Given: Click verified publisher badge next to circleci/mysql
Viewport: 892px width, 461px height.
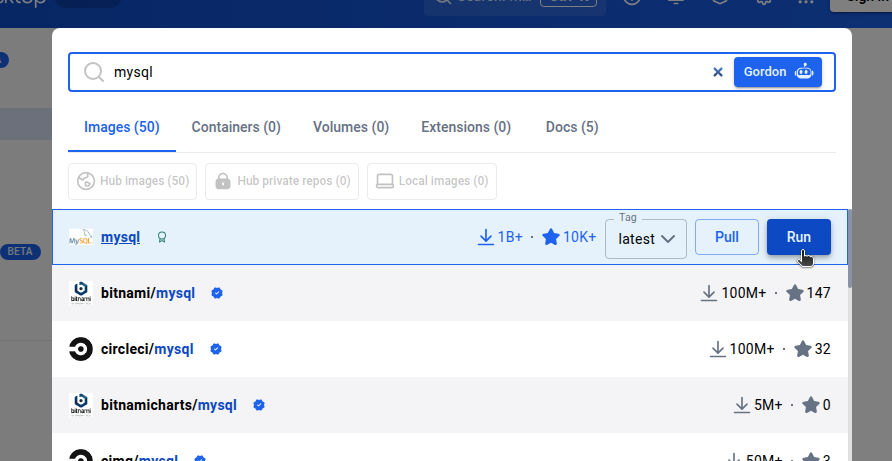Looking at the screenshot, I should point(216,349).
